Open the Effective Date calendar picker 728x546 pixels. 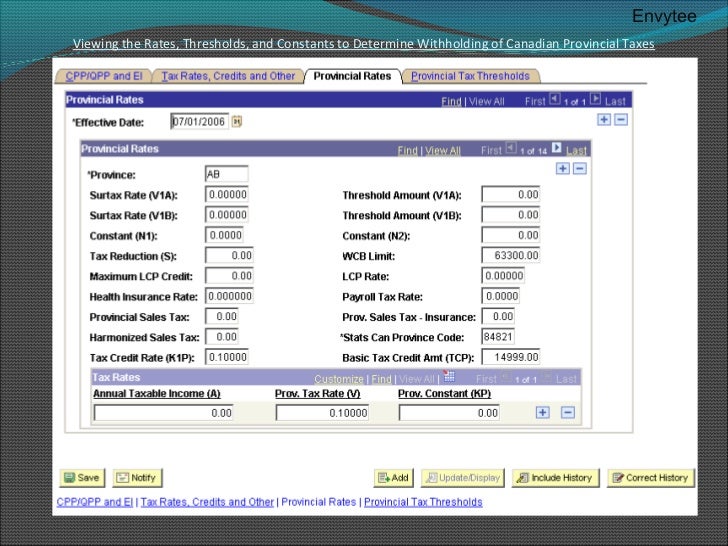coord(237,122)
